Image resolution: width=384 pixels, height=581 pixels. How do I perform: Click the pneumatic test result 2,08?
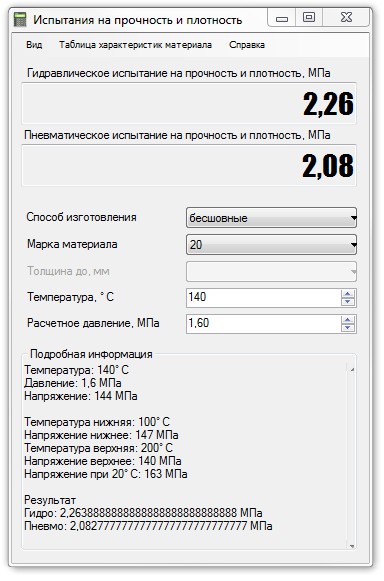coord(328,166)
